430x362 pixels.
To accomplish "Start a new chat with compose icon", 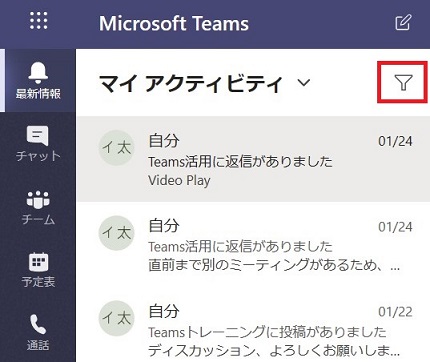I will pyautogui.click(x=403, y=22).
